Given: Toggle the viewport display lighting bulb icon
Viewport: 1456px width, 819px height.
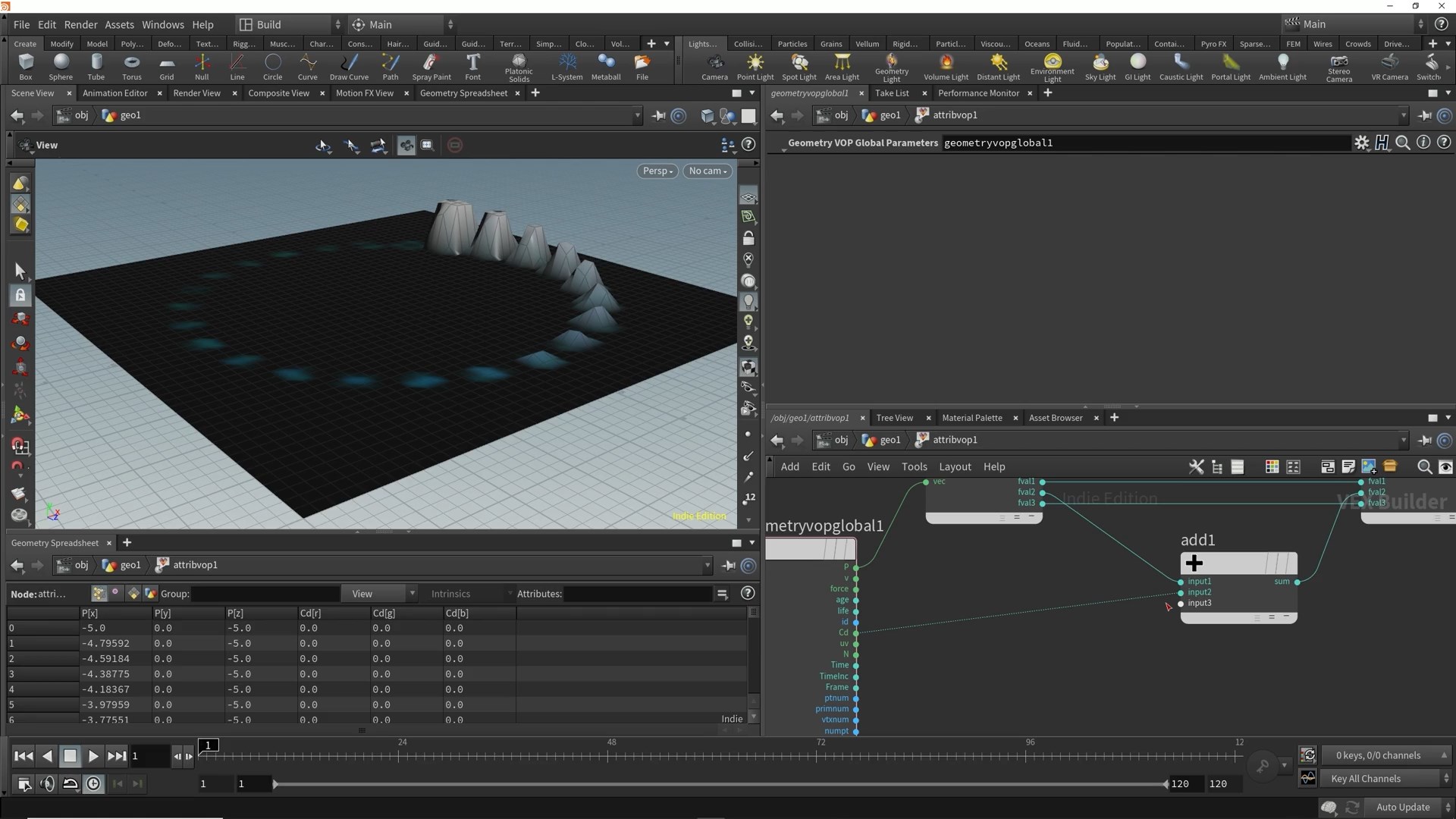Looking at the screenshot, I should [x=748, y=302].
